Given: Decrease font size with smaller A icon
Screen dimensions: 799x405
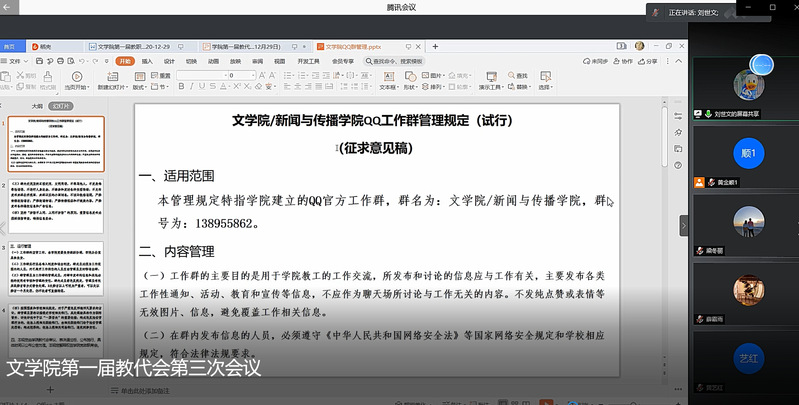Looking at the screenshot, I should click(274, 75).
